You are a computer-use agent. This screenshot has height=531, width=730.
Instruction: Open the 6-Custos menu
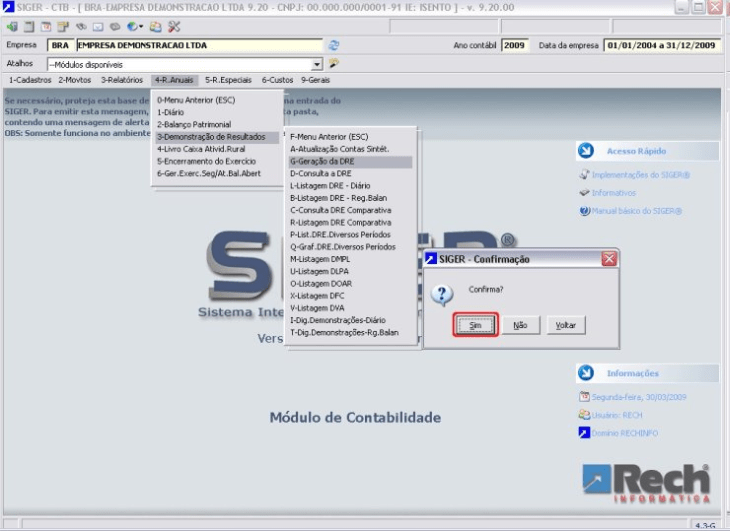[x=277, y=80]
